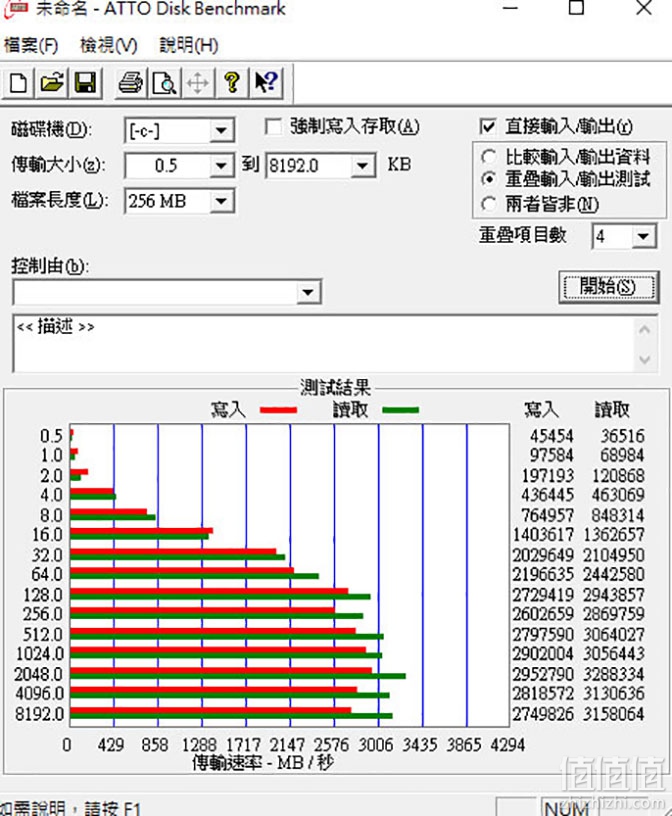Click the four-arrow move icon
Viewport: 672px width, 816px height.
pyautogui.click(x=197, y=83)
